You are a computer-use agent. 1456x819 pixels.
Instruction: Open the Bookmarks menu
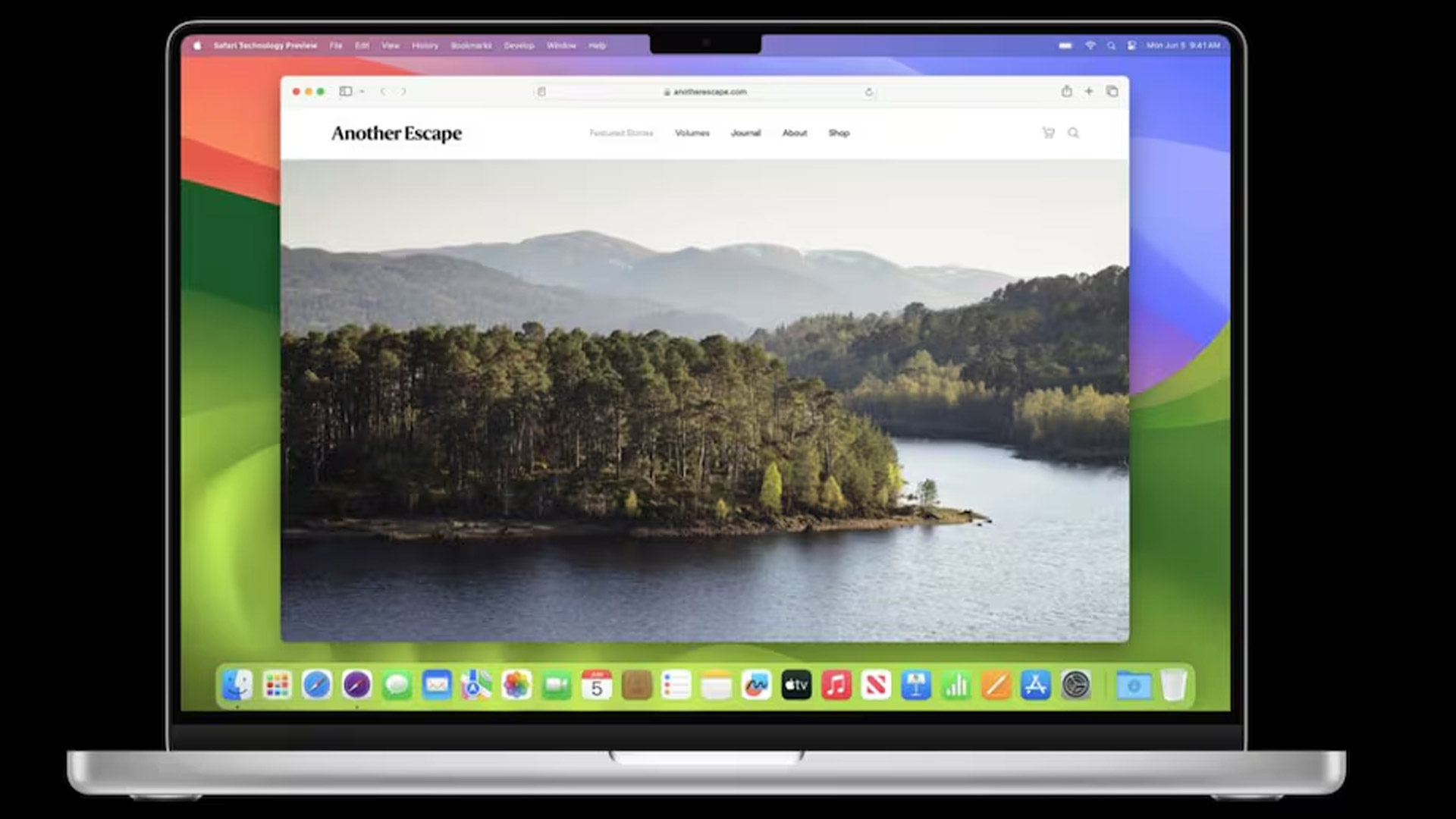point(472,45)
